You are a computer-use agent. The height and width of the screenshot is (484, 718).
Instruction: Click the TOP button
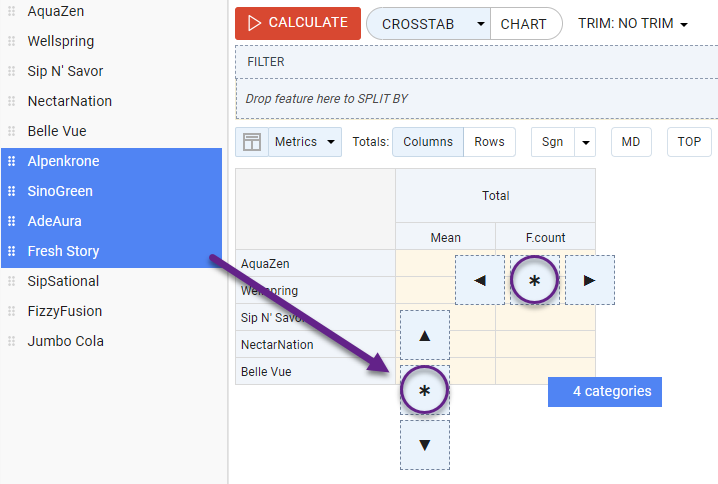(x=689, y=142)
